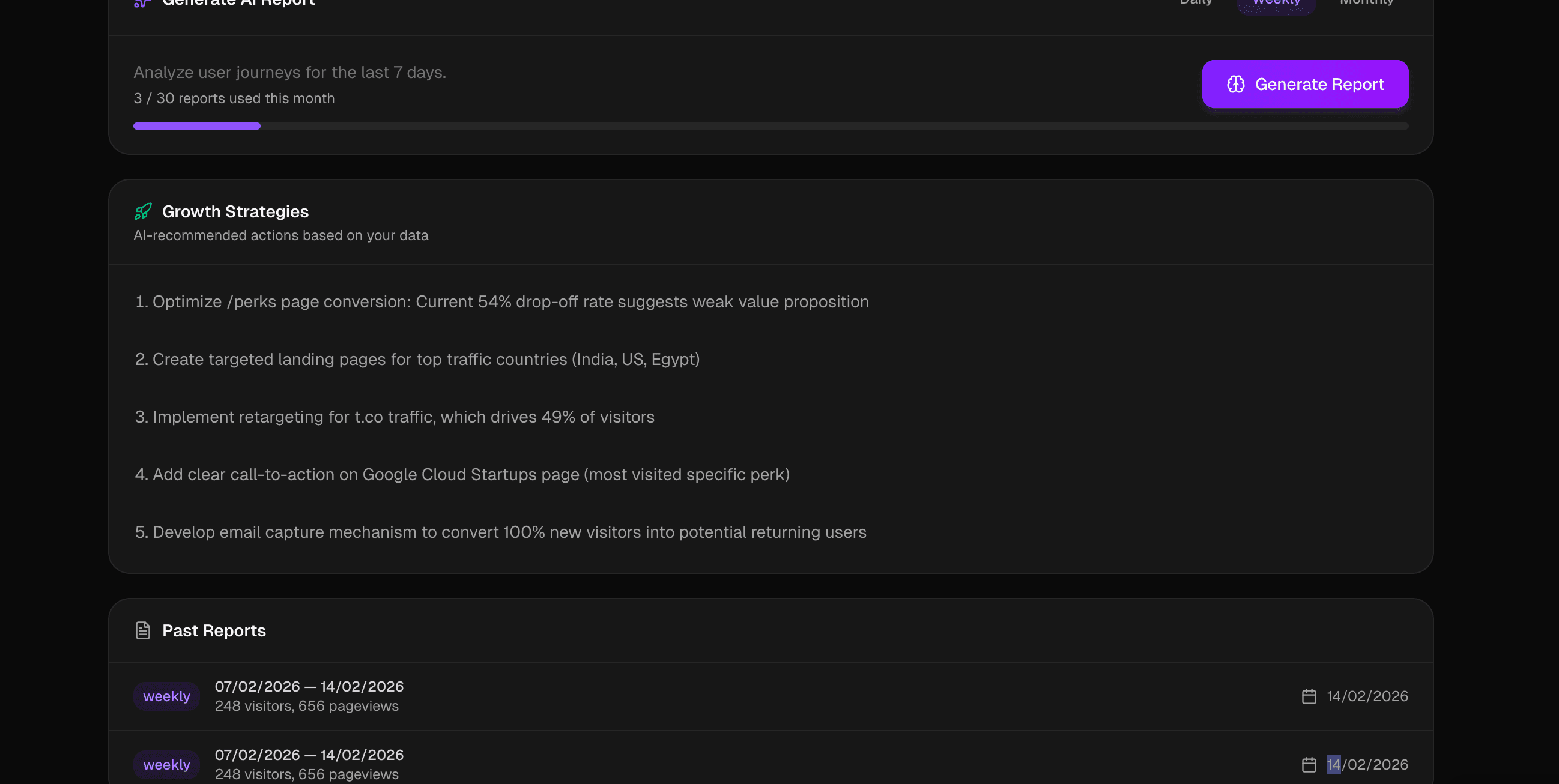Click the brain icon inside Generate Report button
Screen dimensions: 1559x784
(x=1236, y=84)
